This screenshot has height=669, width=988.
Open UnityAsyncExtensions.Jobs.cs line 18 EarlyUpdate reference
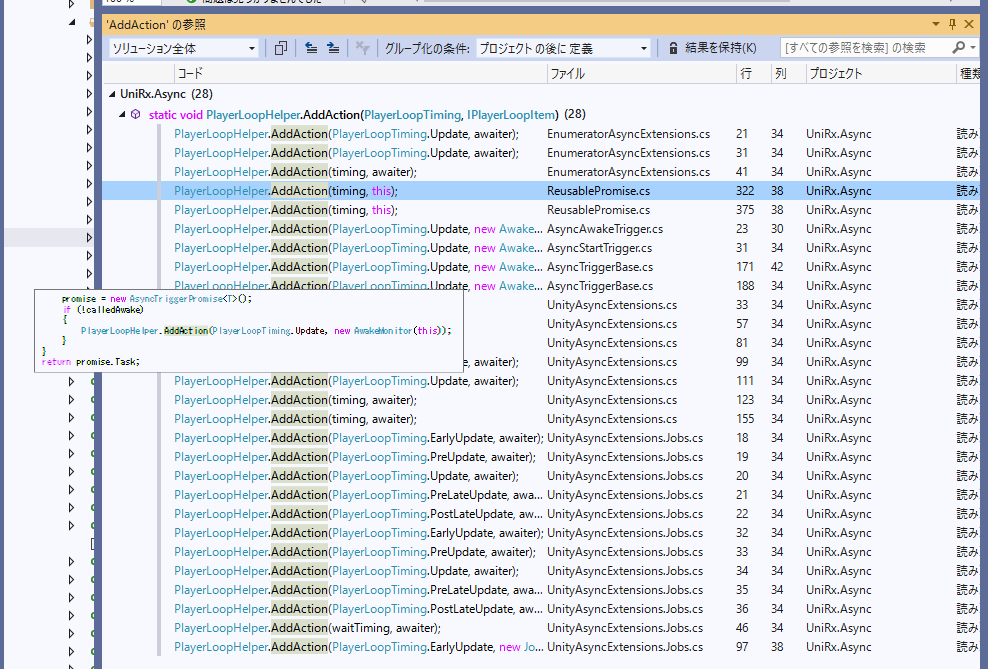541,438
